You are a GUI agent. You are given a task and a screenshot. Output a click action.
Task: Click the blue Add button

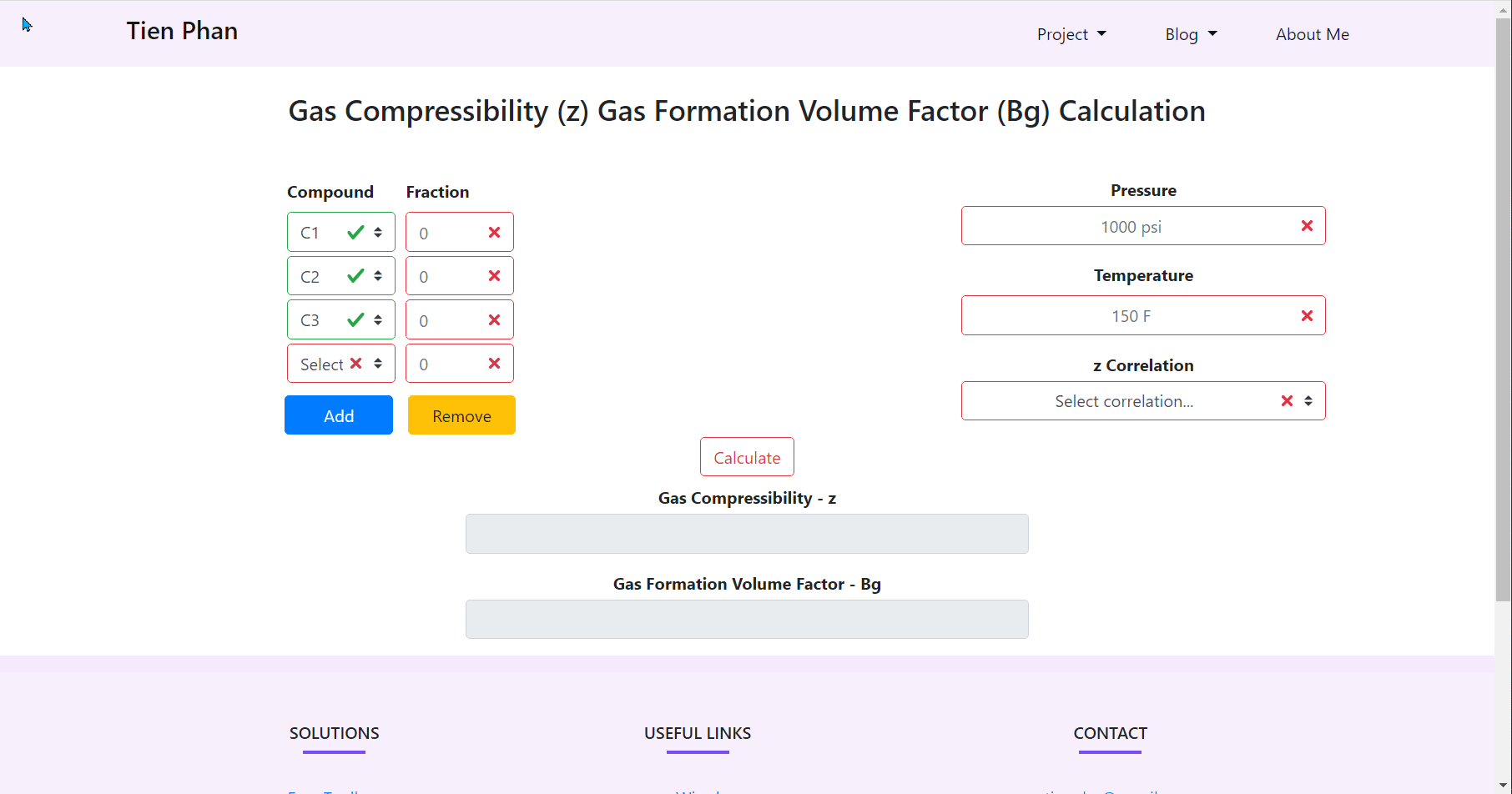[339, 415]
